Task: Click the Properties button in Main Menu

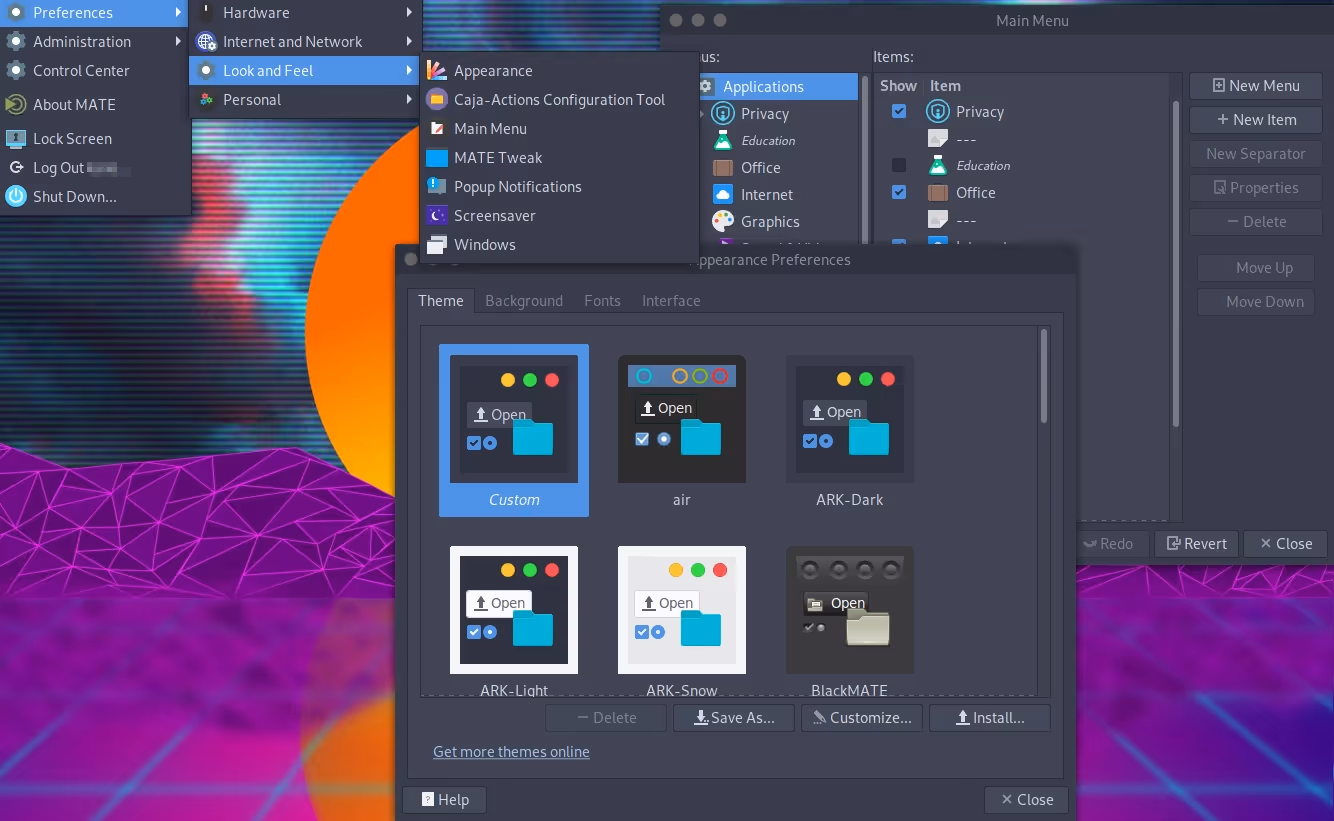Action: tap(1256, 188)
